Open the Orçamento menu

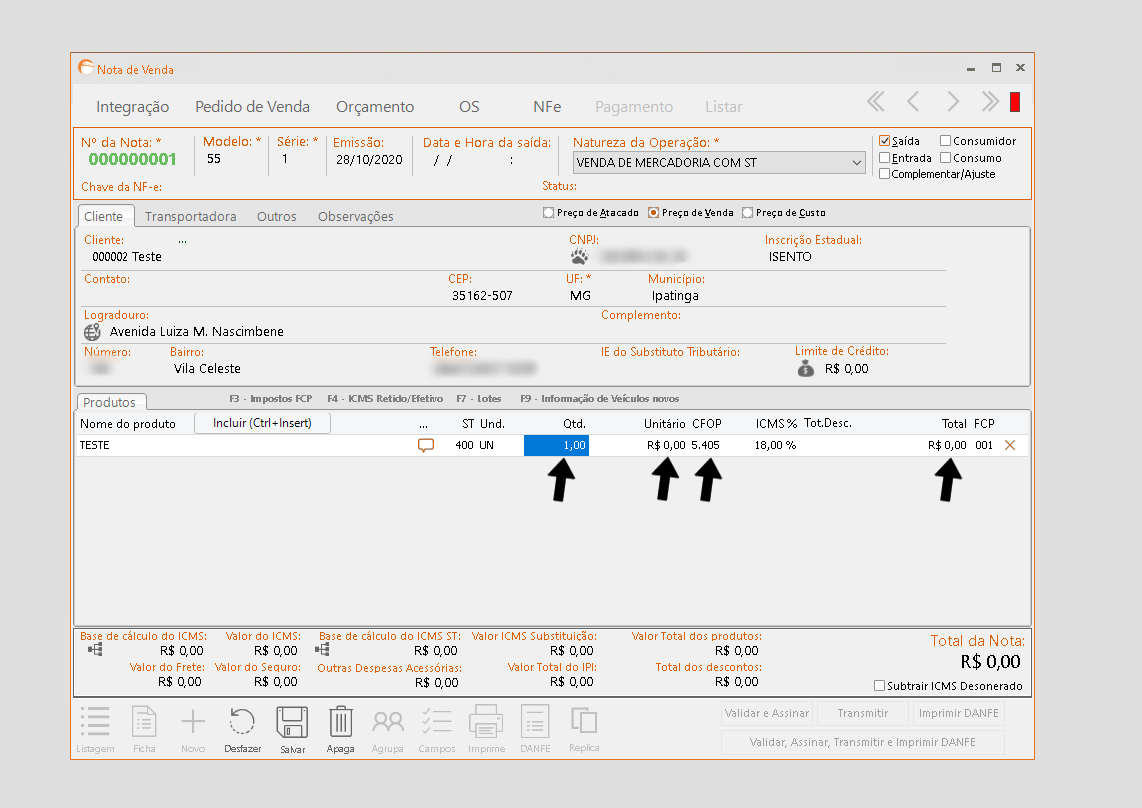point(375,106)
